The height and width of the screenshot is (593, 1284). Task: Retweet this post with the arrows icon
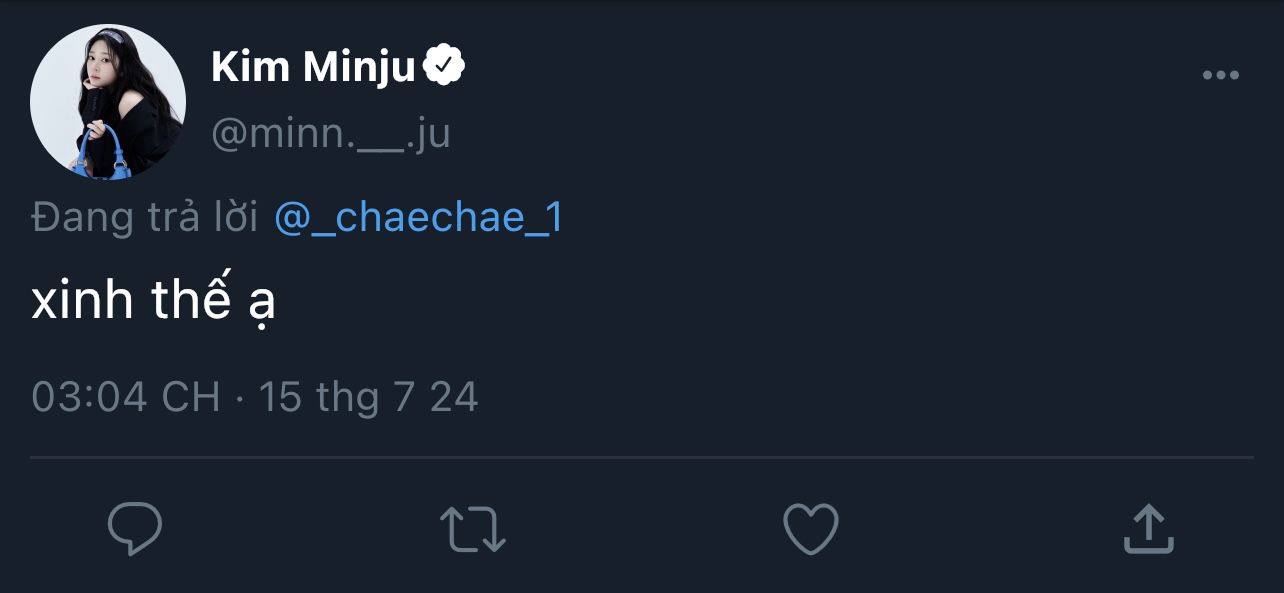473,529
